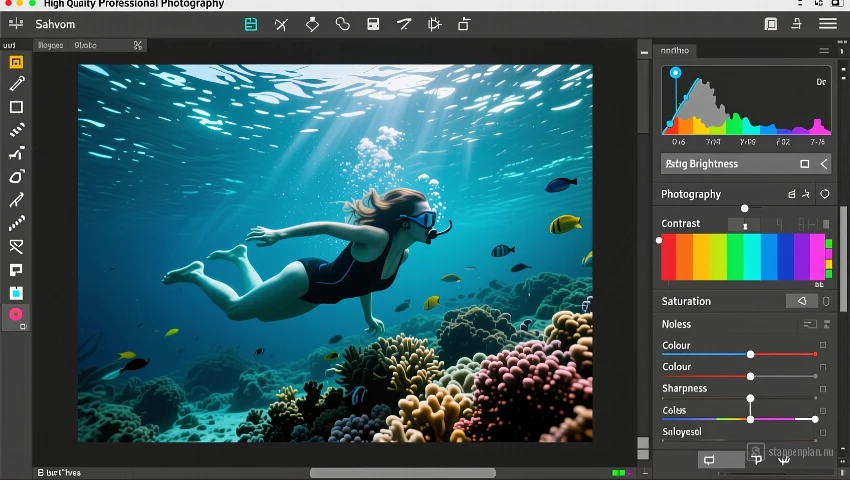This screenshot has height=480, width=850.
Task: Click the first Colour slider handle
Action: pos(750,354)
